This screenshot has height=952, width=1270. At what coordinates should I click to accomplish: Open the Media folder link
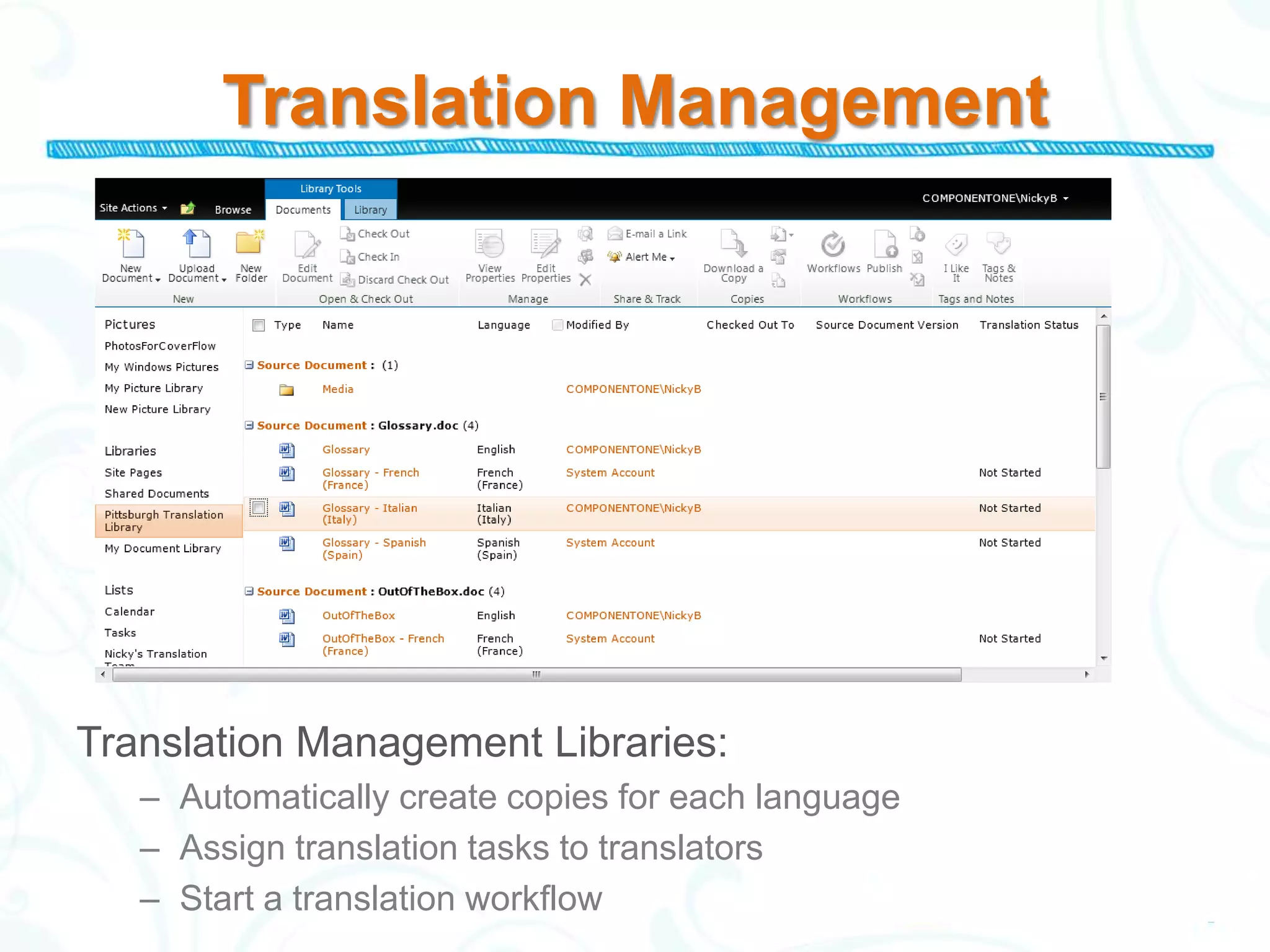[338, 389]
